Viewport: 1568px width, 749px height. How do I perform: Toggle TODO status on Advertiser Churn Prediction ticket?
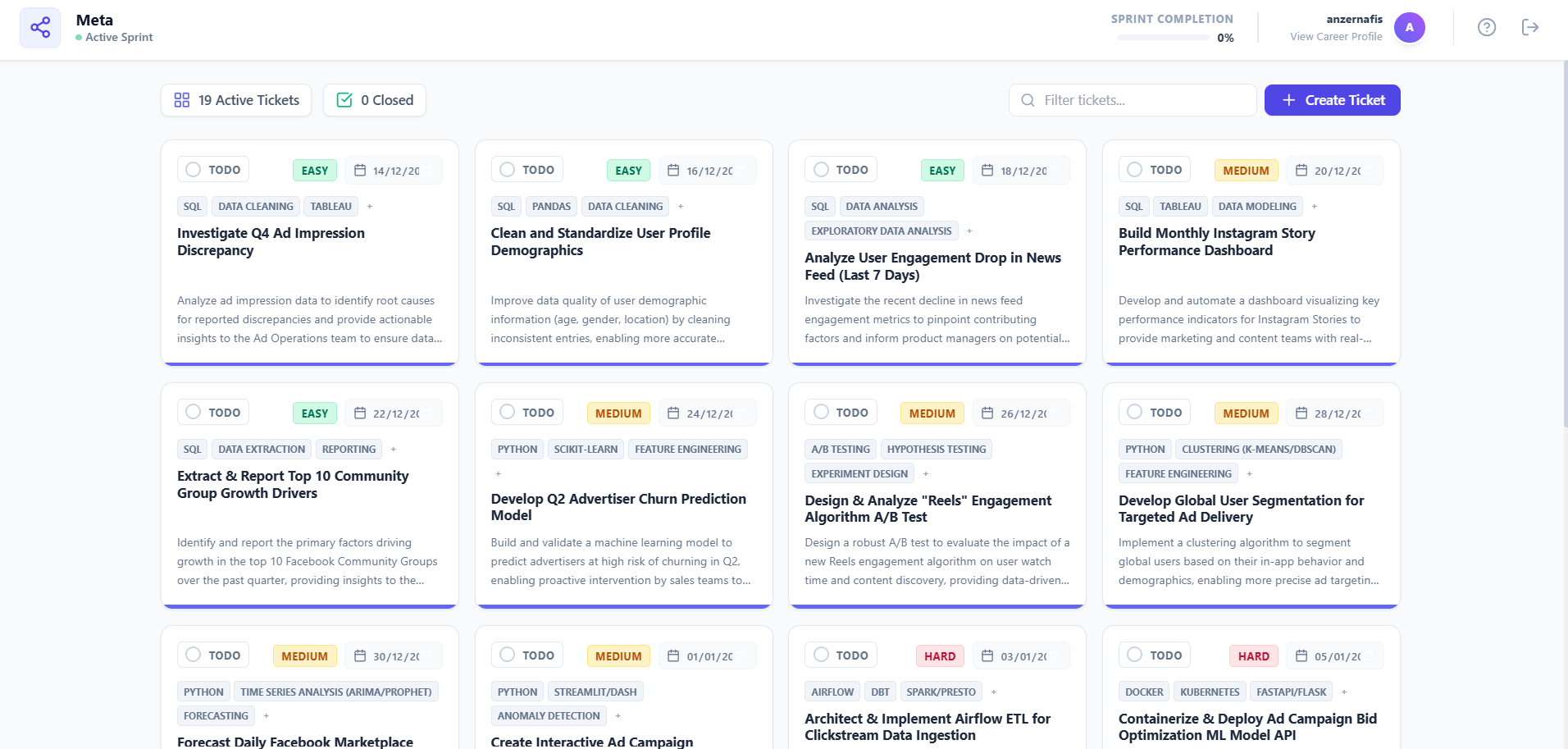[527, 413]
